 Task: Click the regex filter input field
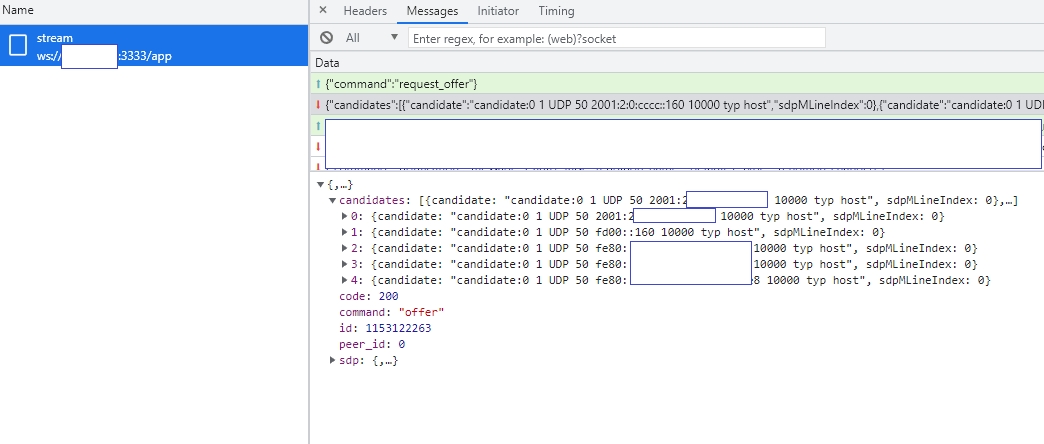(x=617, y=38)
